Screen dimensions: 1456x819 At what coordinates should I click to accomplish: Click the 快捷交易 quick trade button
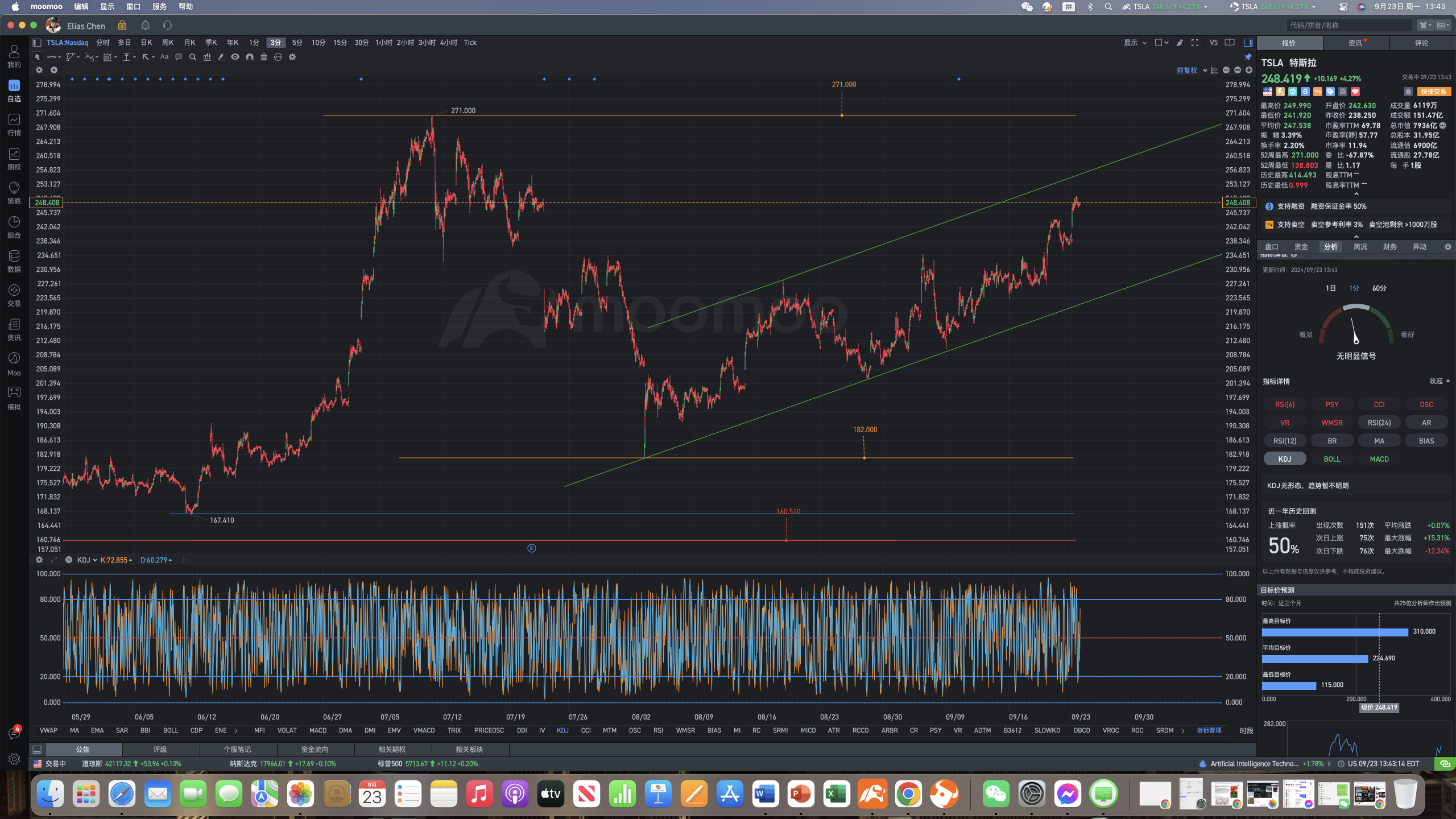[x=1433, y=92]
